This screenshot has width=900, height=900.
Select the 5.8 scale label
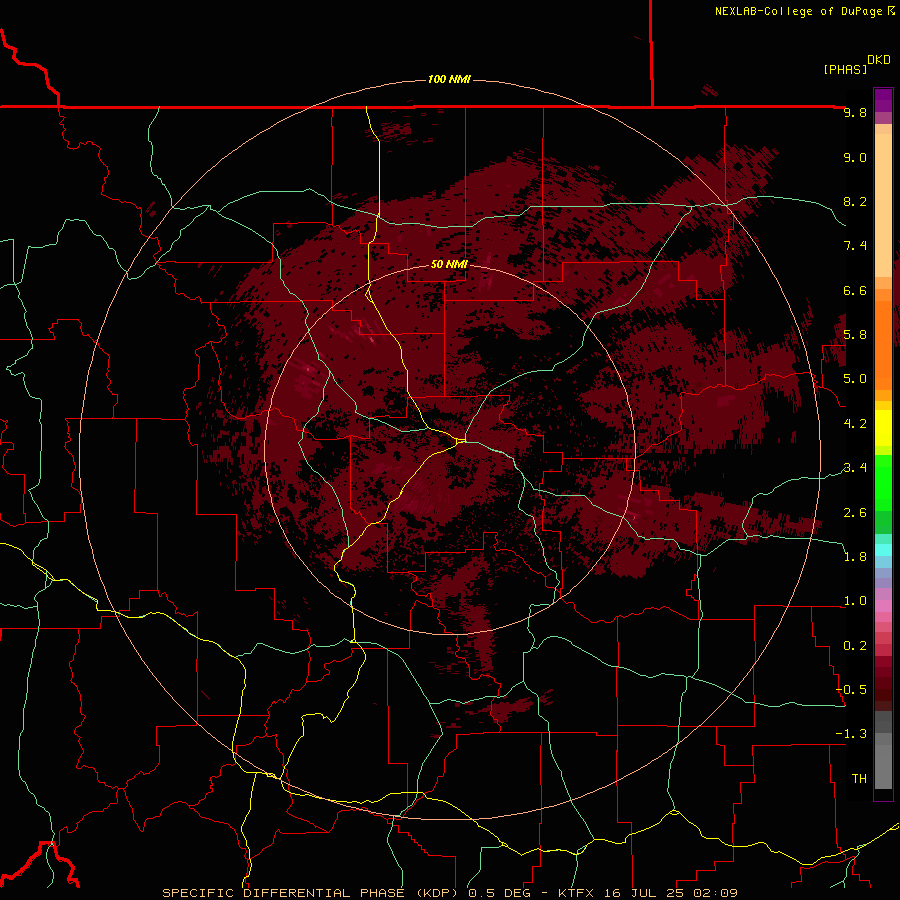(x=855, y=335)
